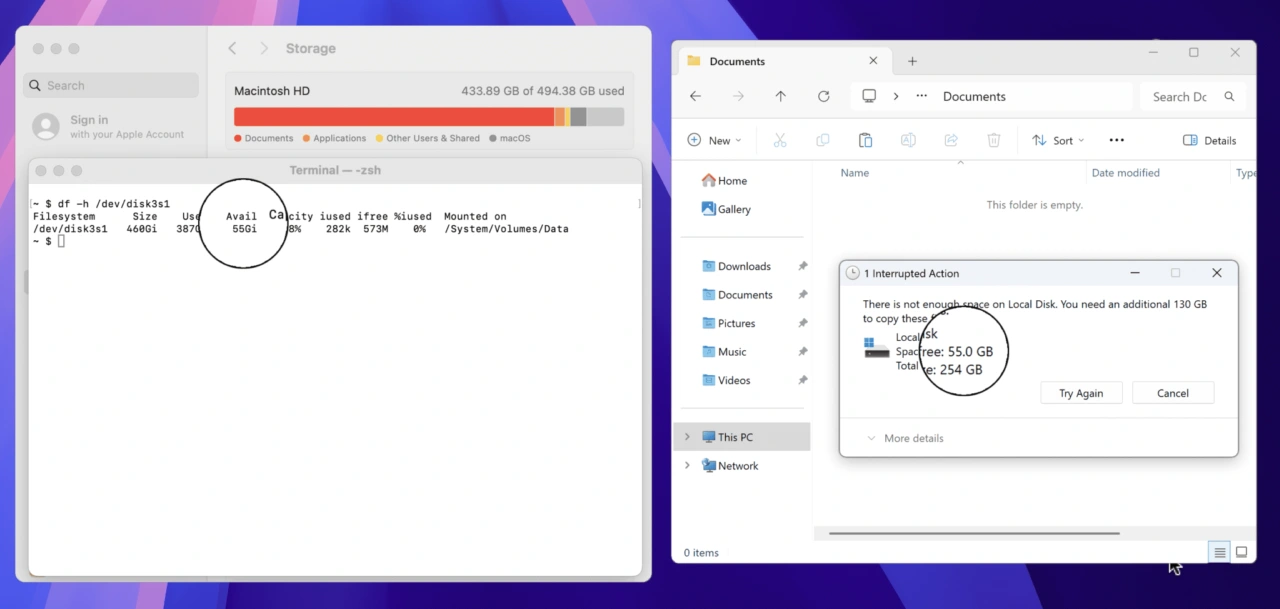Switch to large thumbnails view in status bar

coord(1241,552)
